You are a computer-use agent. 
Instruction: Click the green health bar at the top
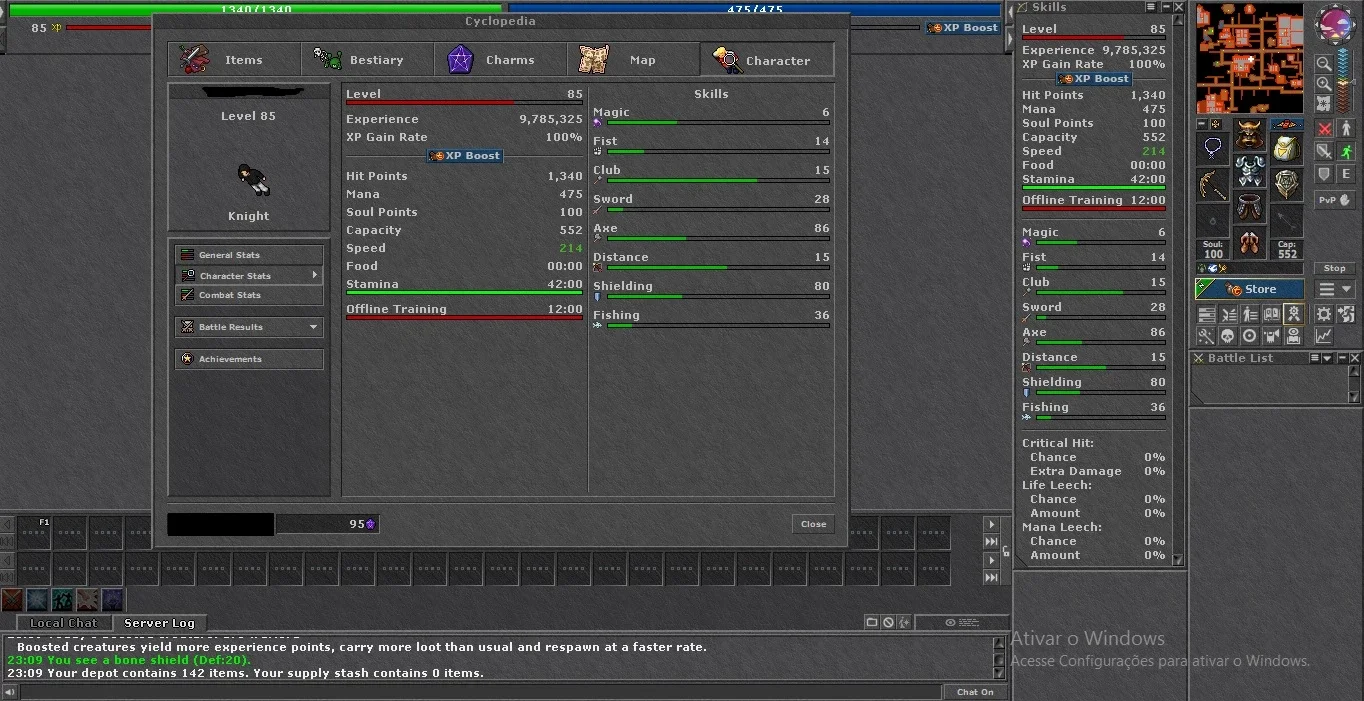point(256,9)
